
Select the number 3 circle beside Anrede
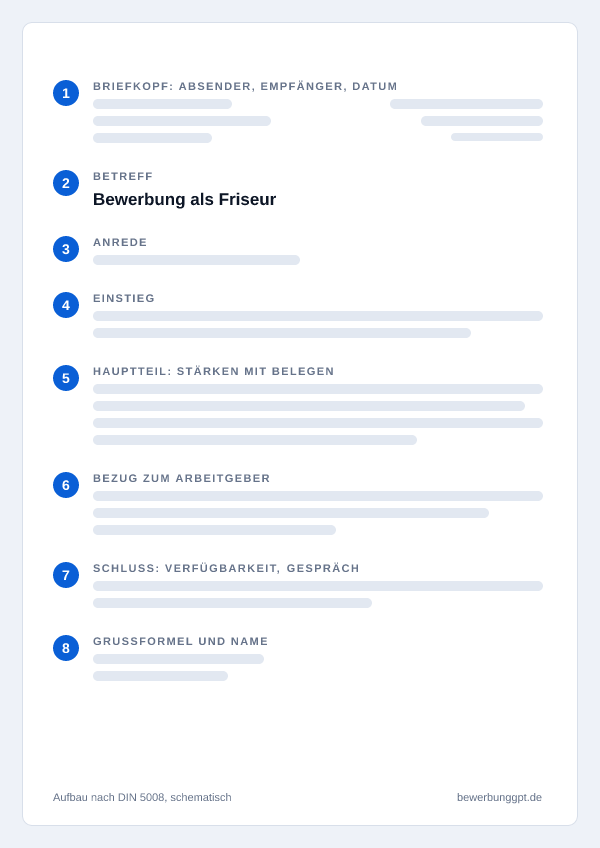(x=66, y=249)
